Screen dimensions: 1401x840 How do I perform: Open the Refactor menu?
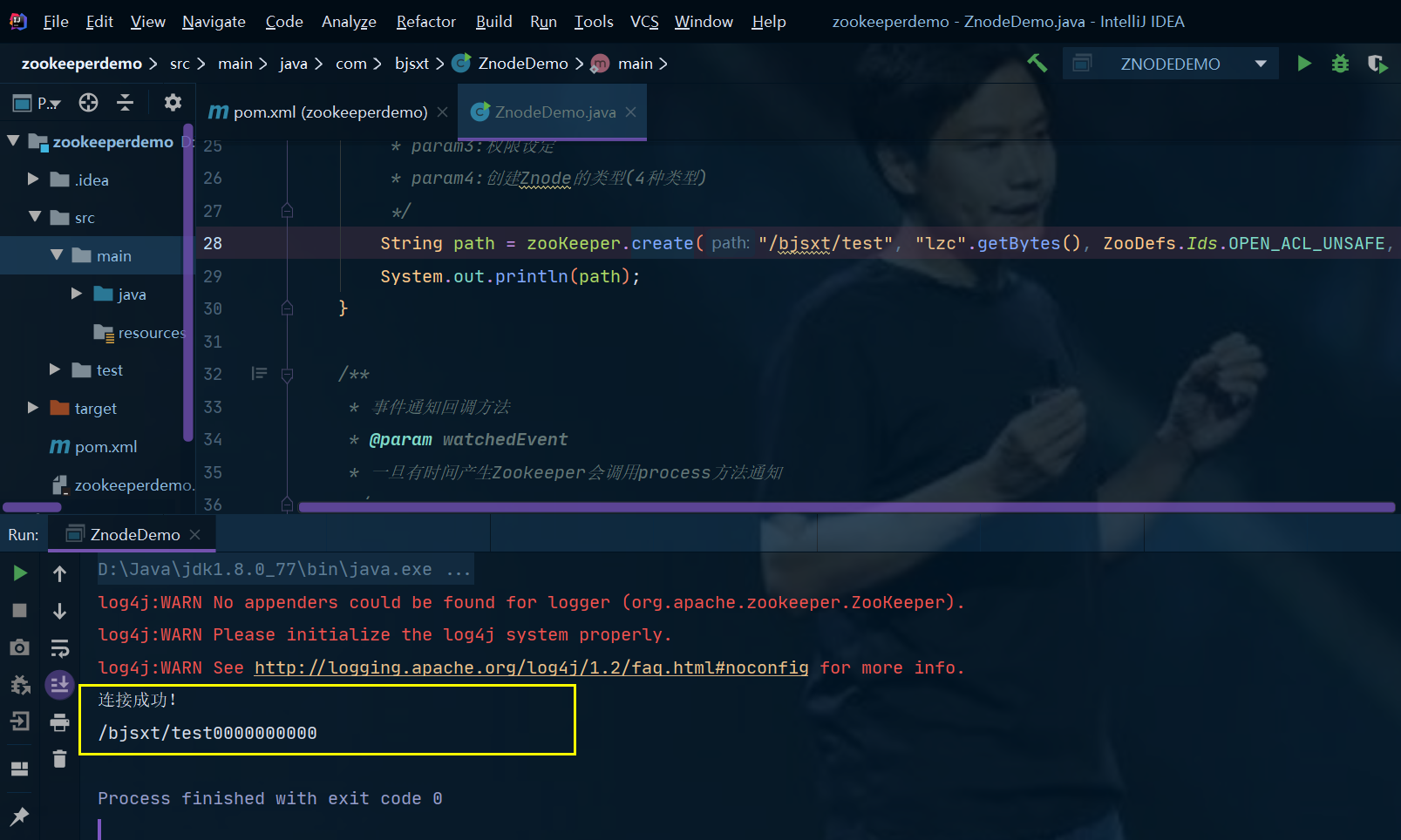[425, 22]
